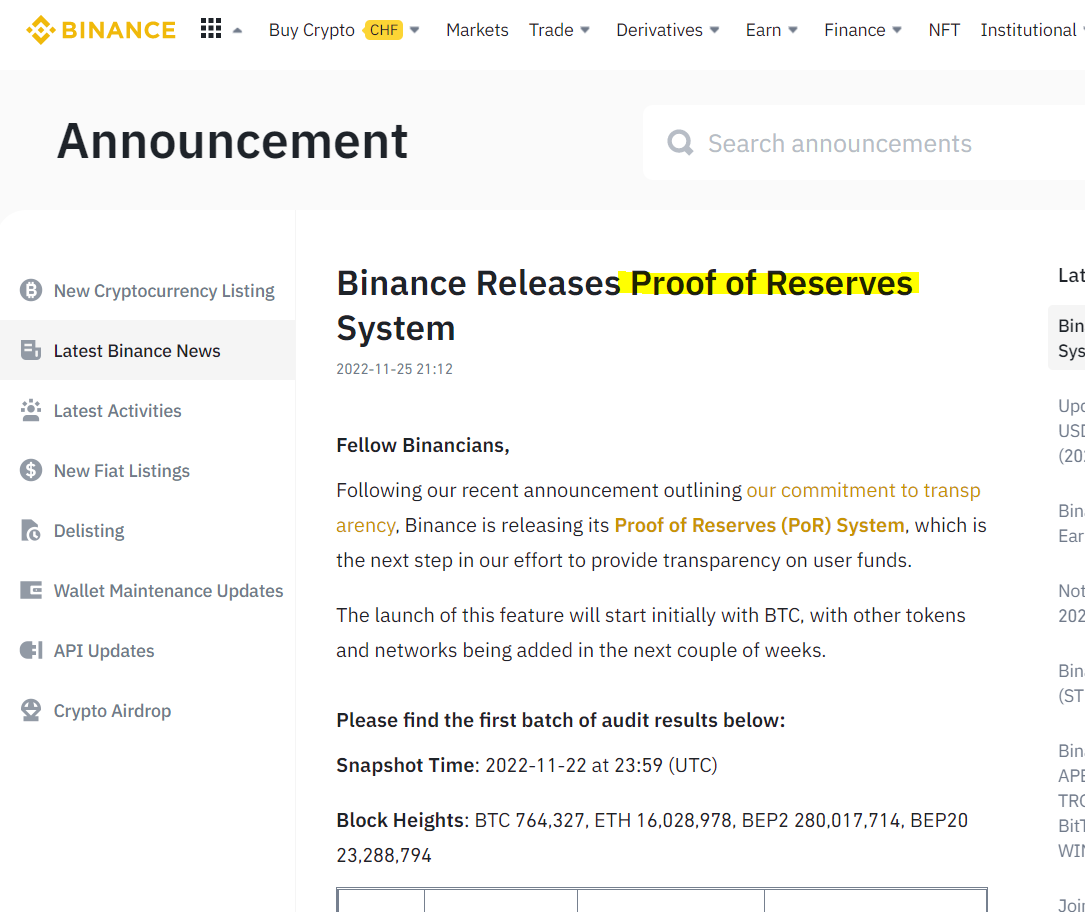Click the New Fiat Listings dollar icon

pos(30,471)
